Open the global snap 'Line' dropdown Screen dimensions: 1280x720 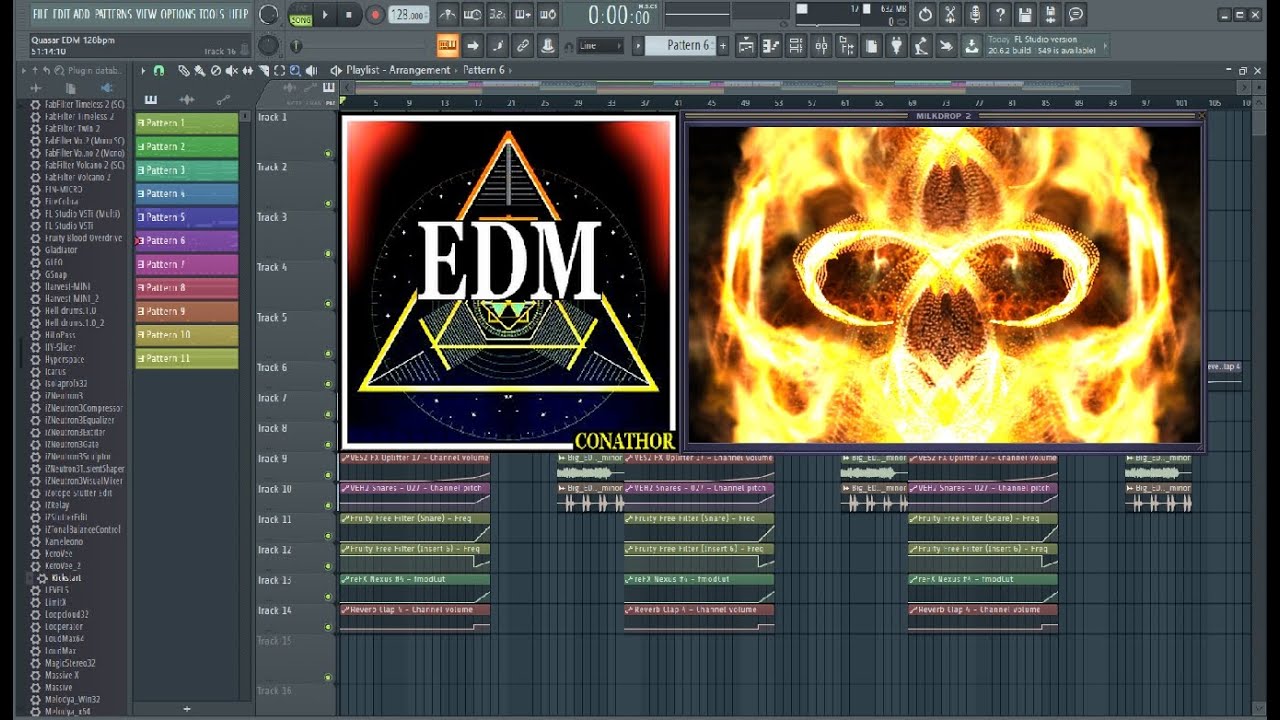click(x=601, y=46)
